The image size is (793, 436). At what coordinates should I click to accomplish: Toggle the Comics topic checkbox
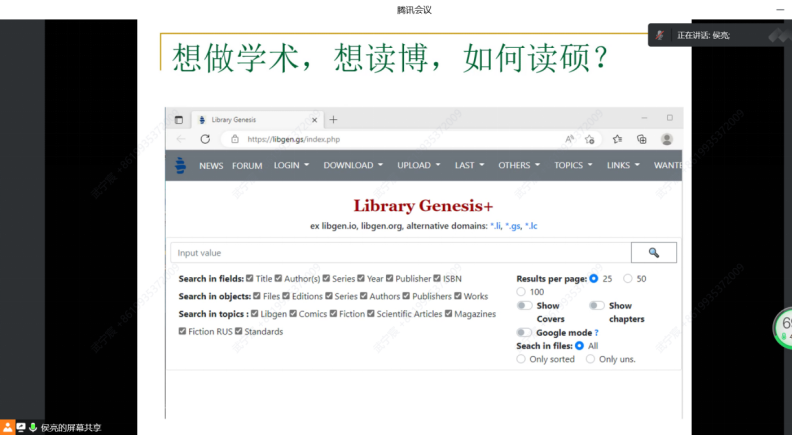pyautogui.click(x=293, y=314)
